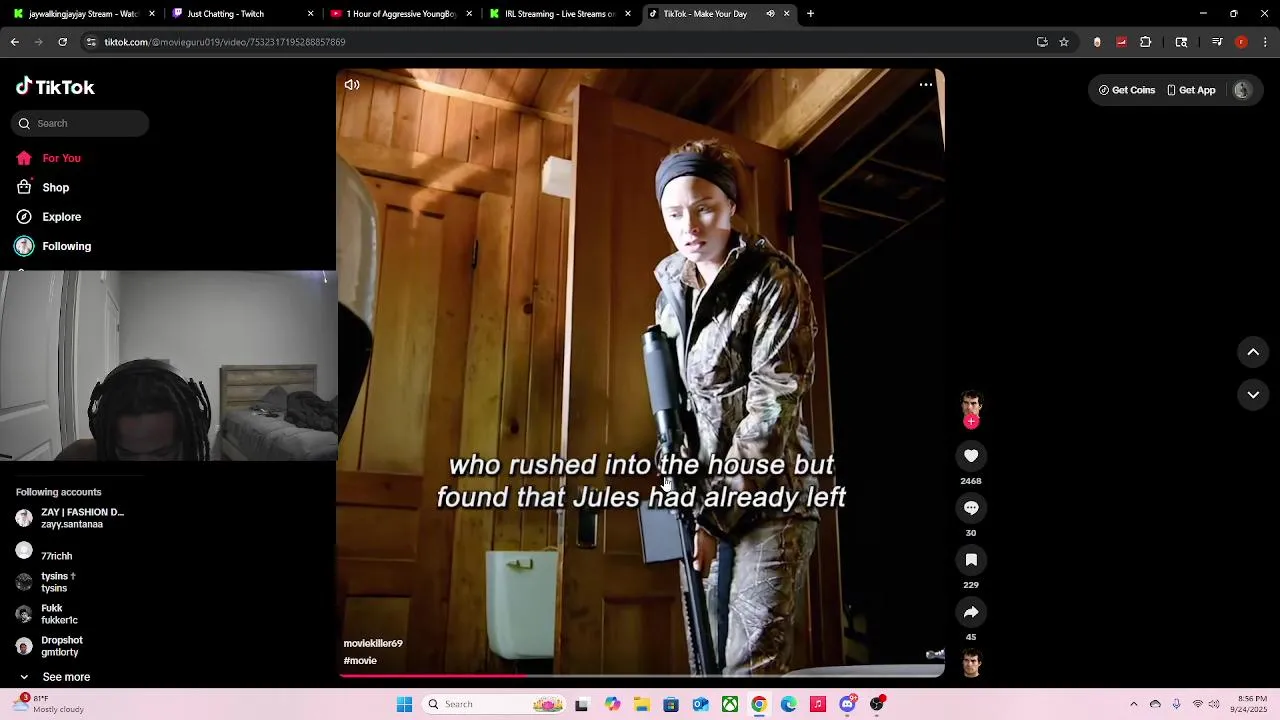
Task: Expand See more following accounts
Action: tap(56, 677)
